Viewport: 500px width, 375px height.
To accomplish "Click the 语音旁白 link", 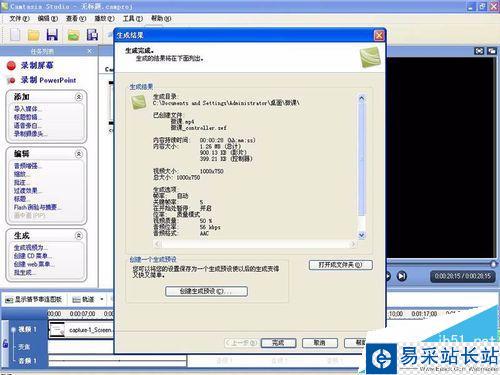I will click(28, 125).
